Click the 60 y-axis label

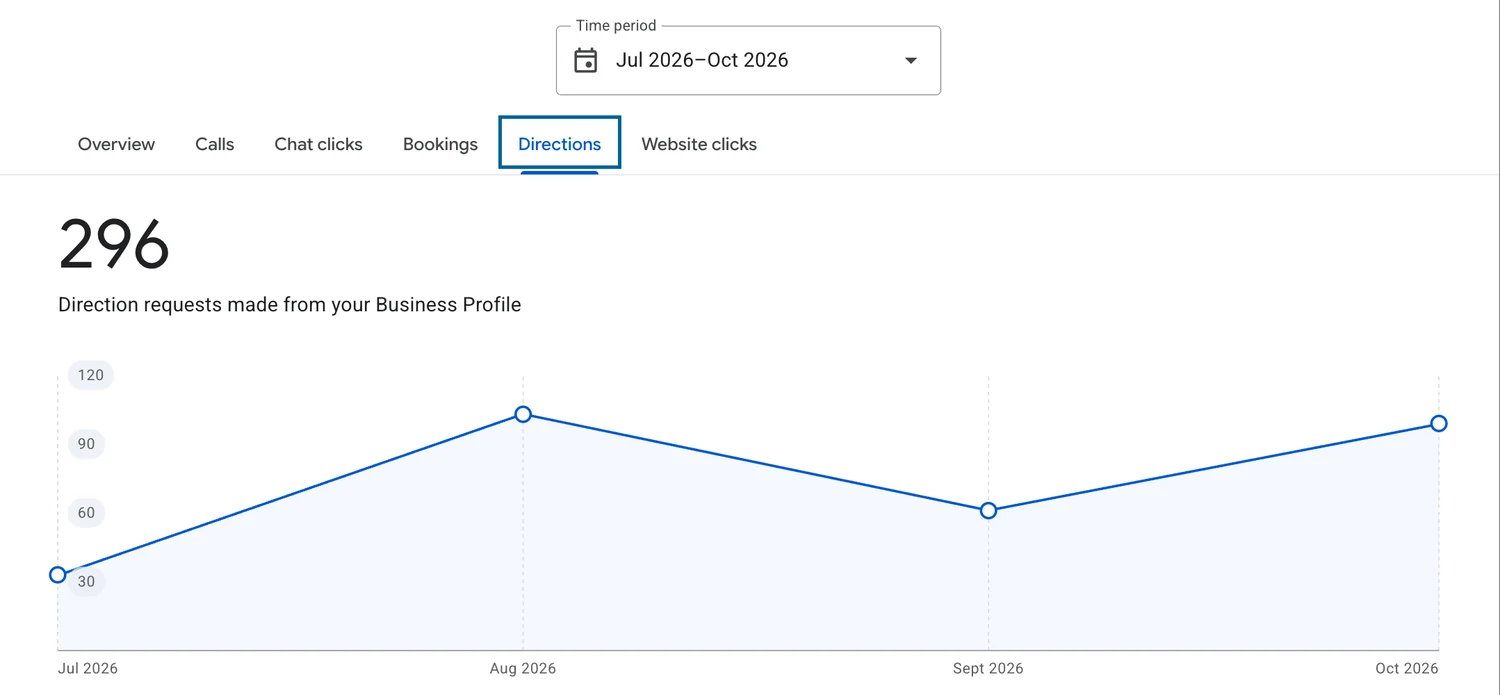(87, 513)
